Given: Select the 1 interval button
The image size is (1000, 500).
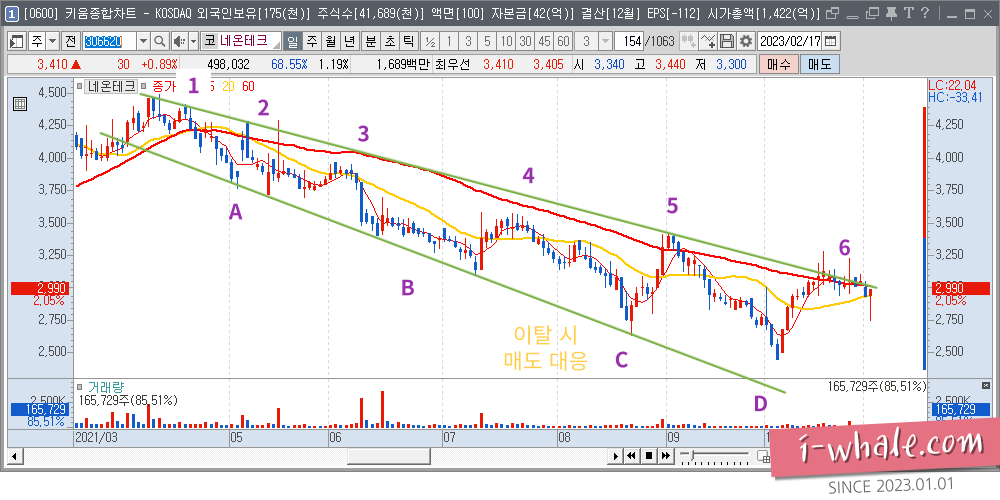Looking at the screenshot, I should pos(449,41).
